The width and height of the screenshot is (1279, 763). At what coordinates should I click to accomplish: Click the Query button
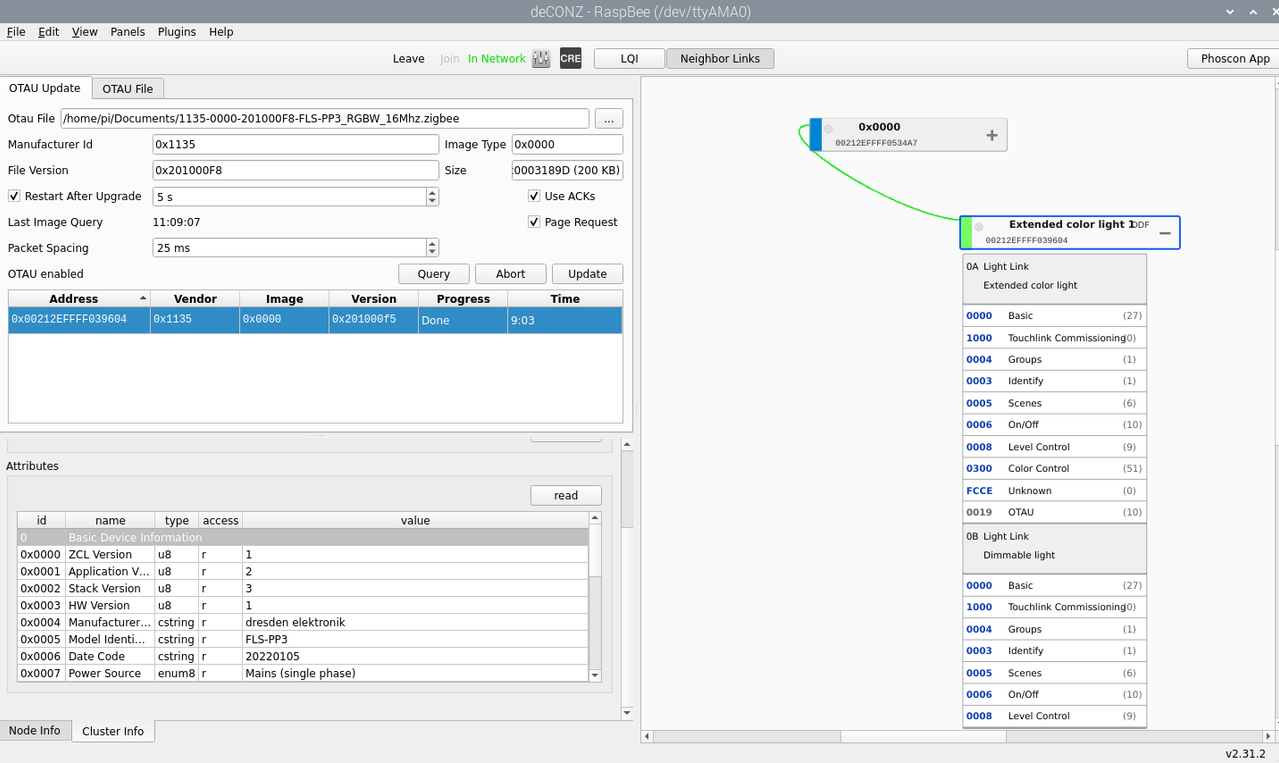(x=434, y=274)
